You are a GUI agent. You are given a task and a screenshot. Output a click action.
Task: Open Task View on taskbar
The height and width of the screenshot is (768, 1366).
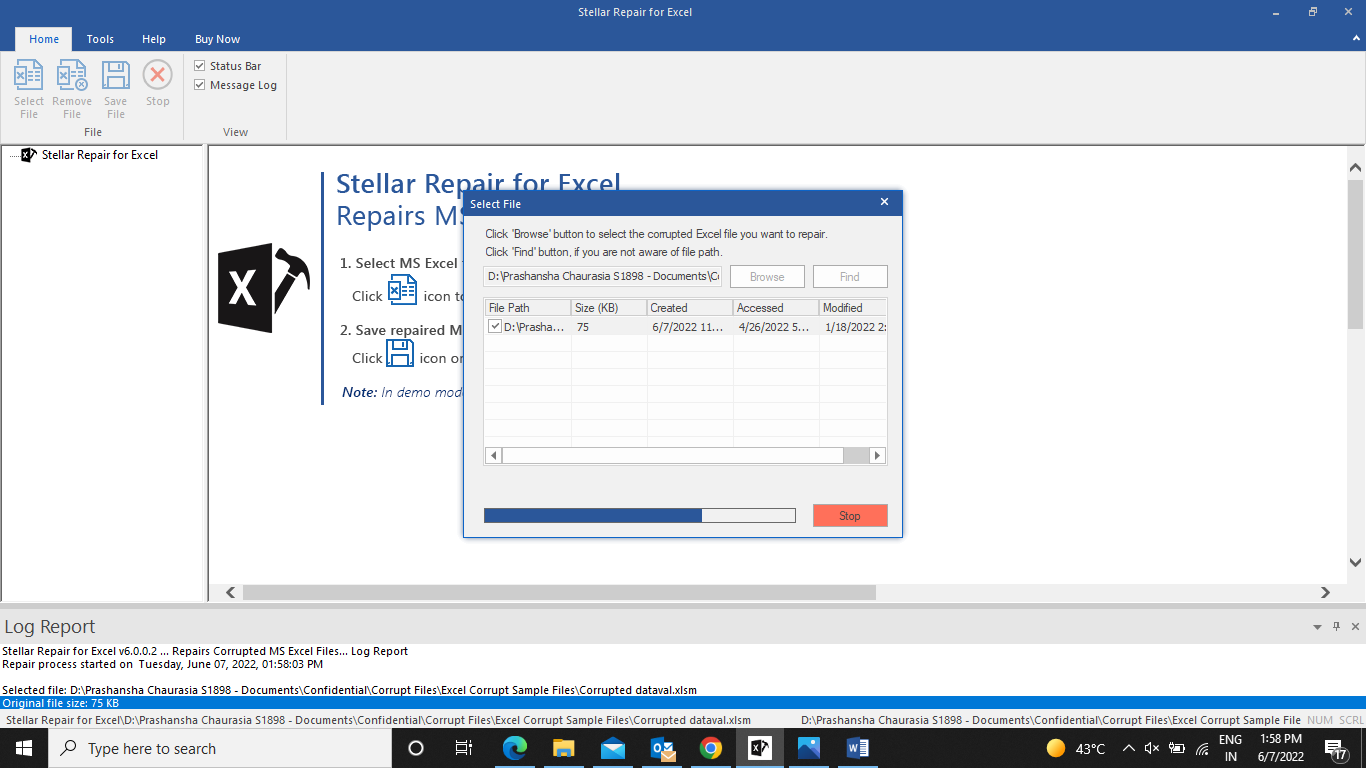pyautogui.click(x=464, y=748)
